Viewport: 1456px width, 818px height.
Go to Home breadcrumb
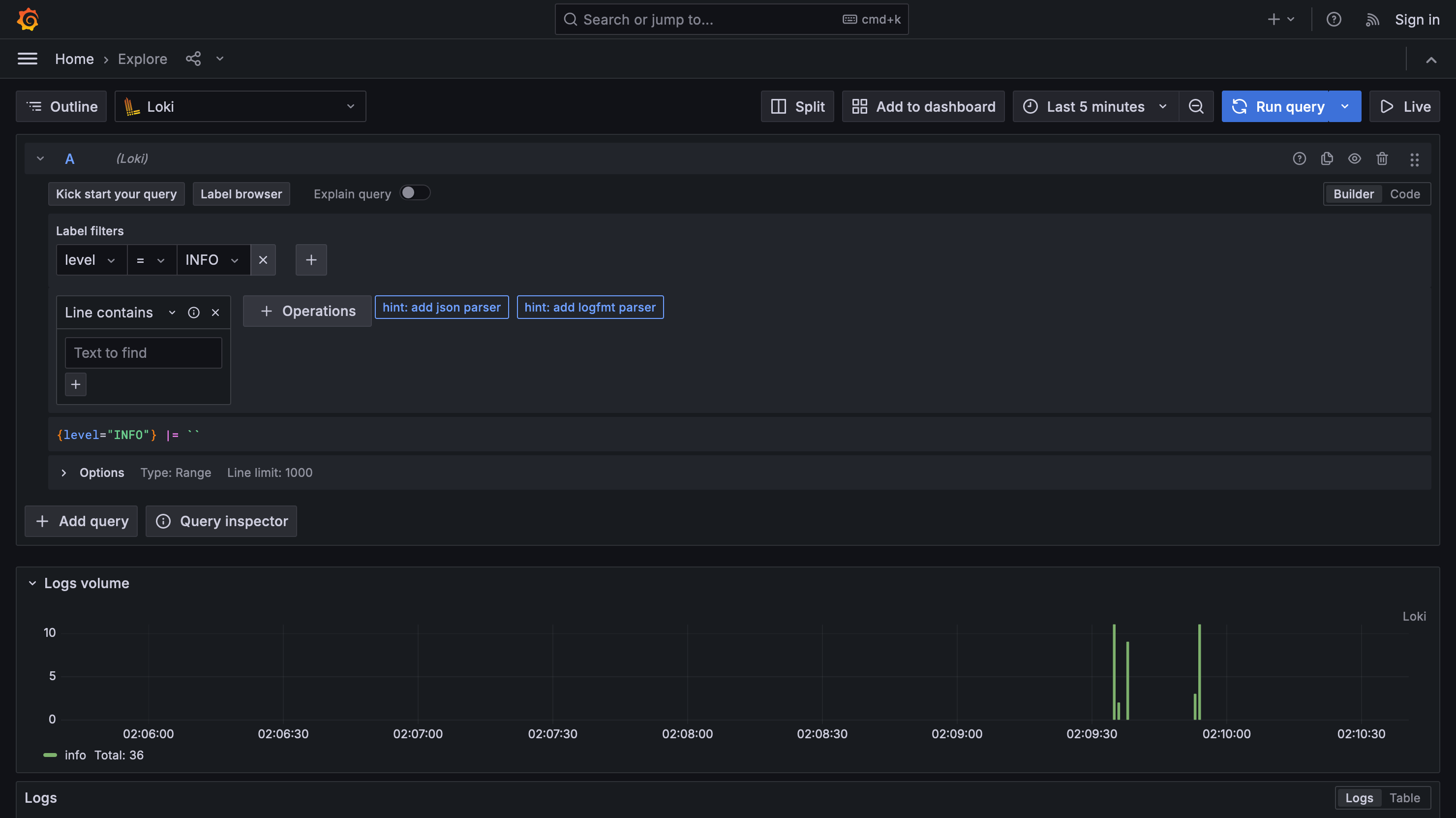(x=74, y=59)
